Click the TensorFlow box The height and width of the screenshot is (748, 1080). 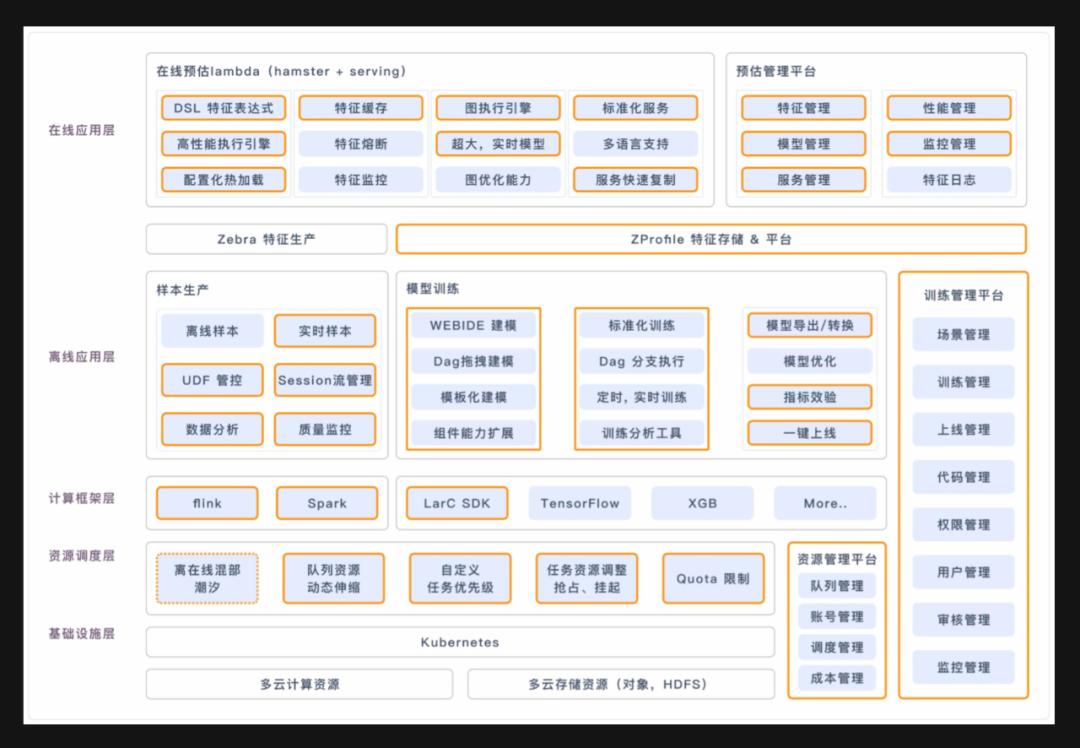tap(580, 503)
